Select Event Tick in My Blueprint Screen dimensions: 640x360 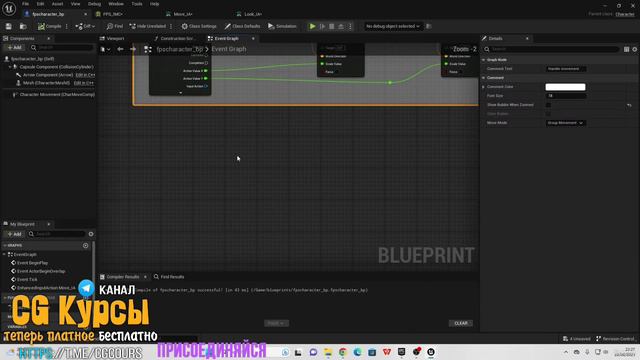click(27, 280)
